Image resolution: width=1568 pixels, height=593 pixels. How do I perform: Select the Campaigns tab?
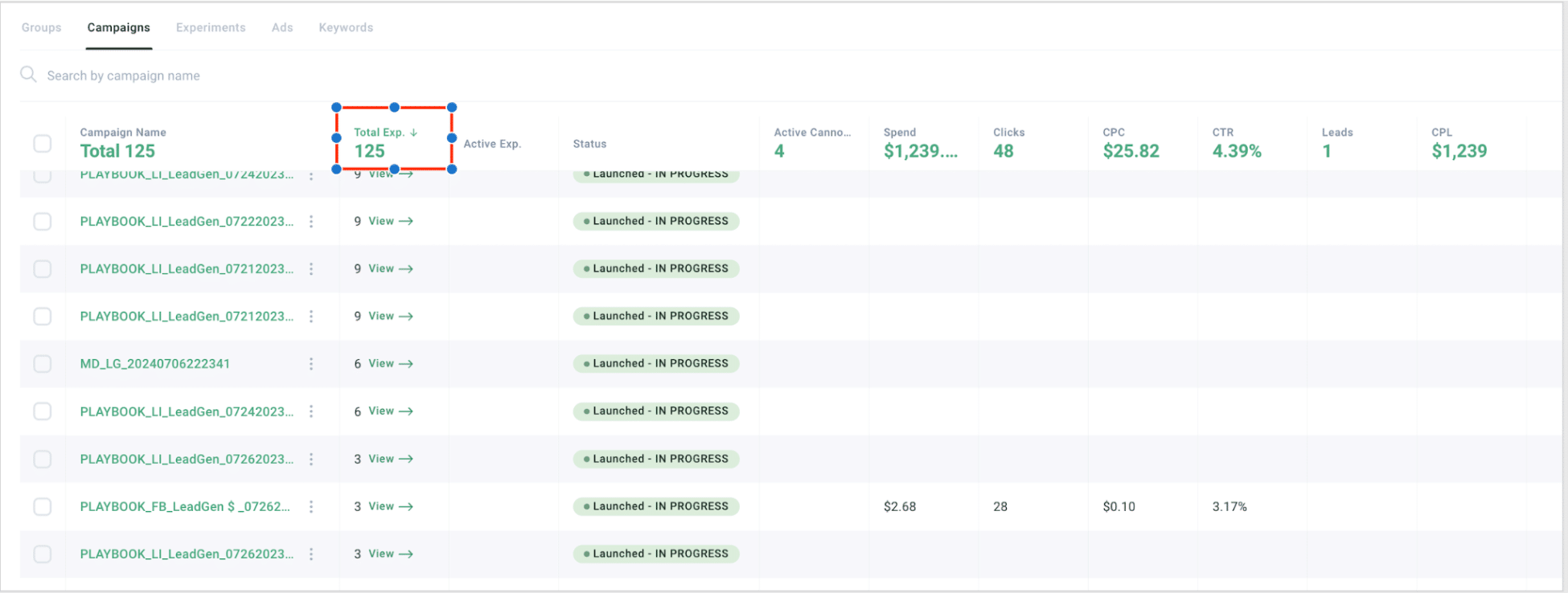click(118, 27)
